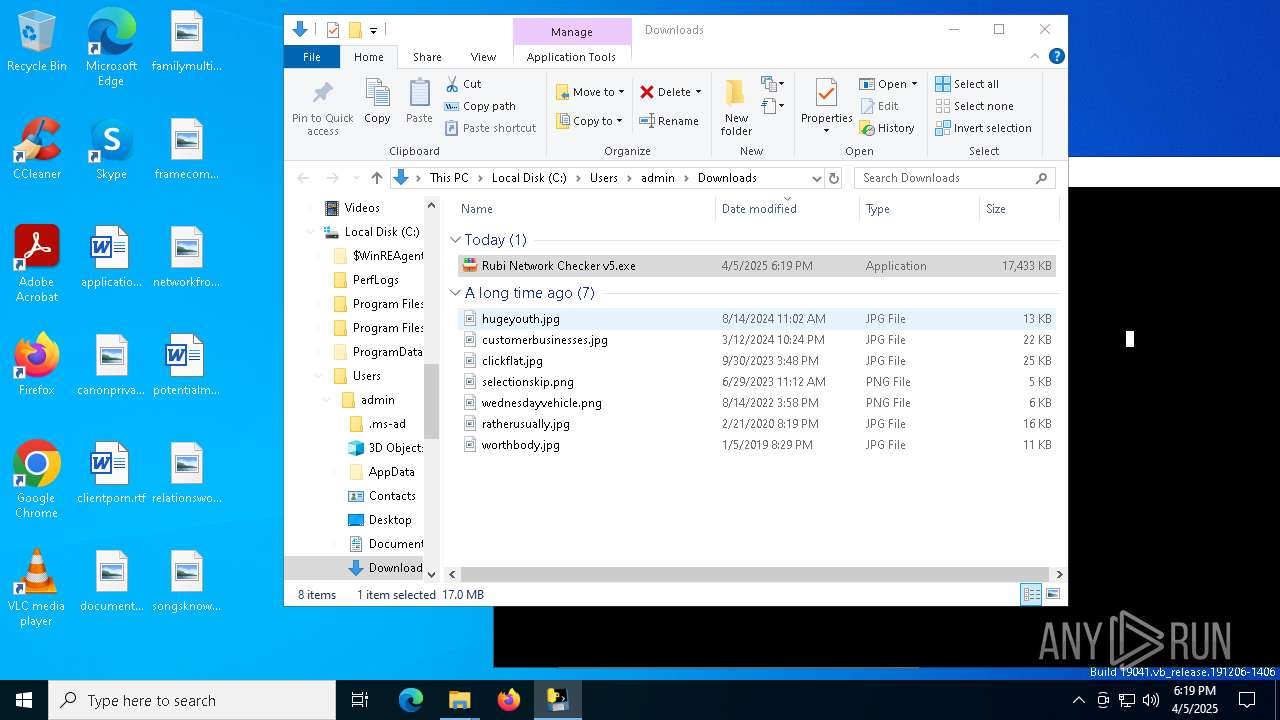Open VLC media player desktop icon
Viewport: 1280px width, 720px height.
pos(36,589)
